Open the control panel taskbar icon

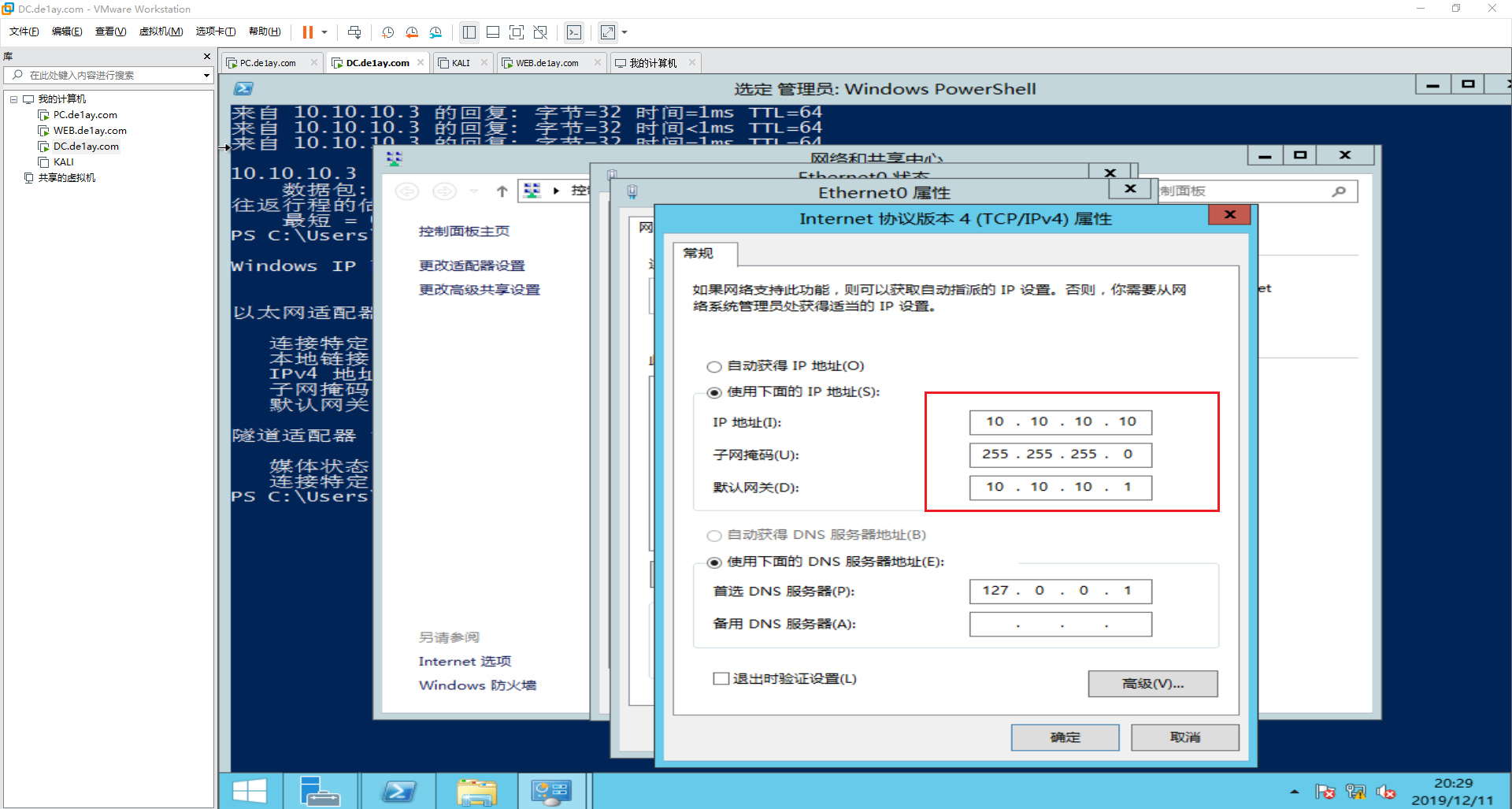[551, 791]
